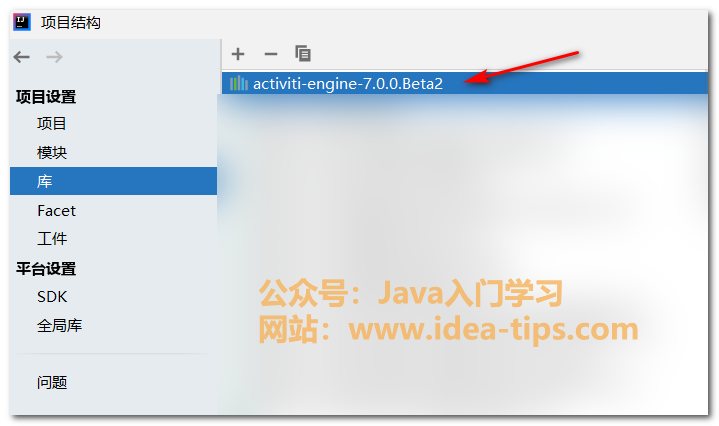Add a new library with plus icon
The image size is (719, 426).
pos(238,54)
